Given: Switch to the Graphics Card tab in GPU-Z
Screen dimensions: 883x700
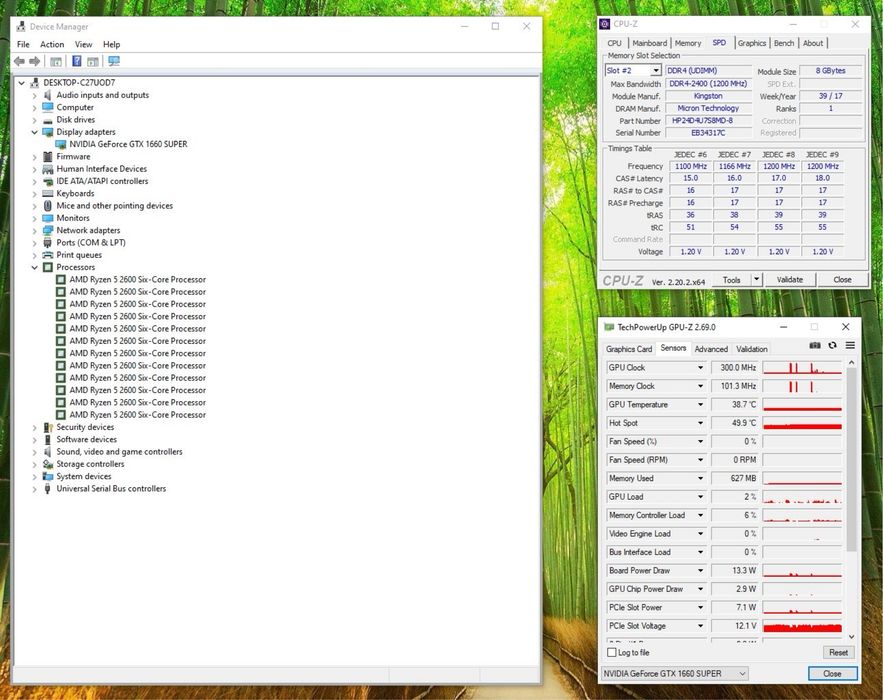Looking at the screenshot, I should point(629,349).
